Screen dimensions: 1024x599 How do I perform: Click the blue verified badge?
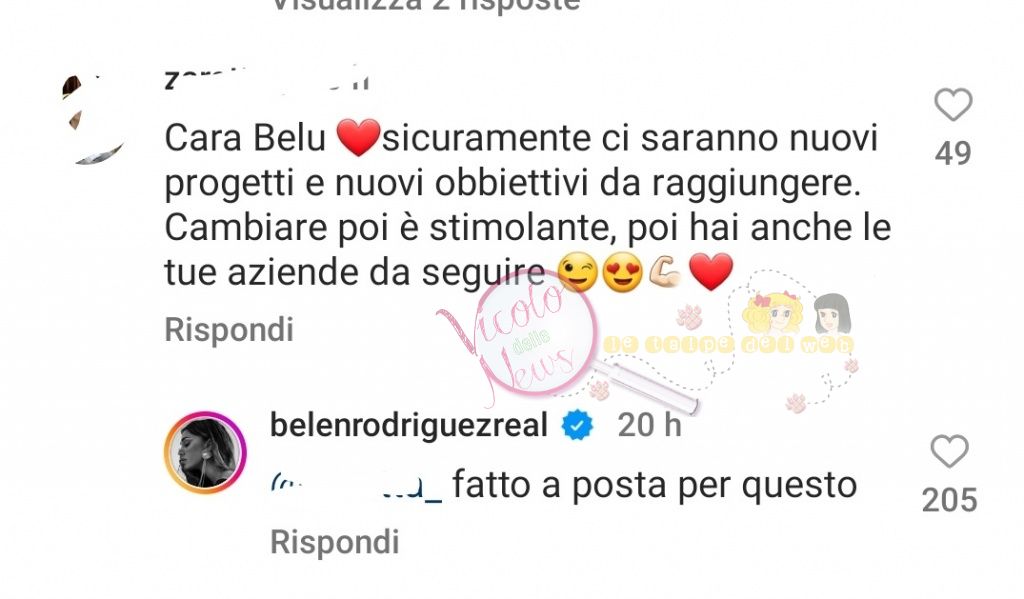tap(577, 425)
